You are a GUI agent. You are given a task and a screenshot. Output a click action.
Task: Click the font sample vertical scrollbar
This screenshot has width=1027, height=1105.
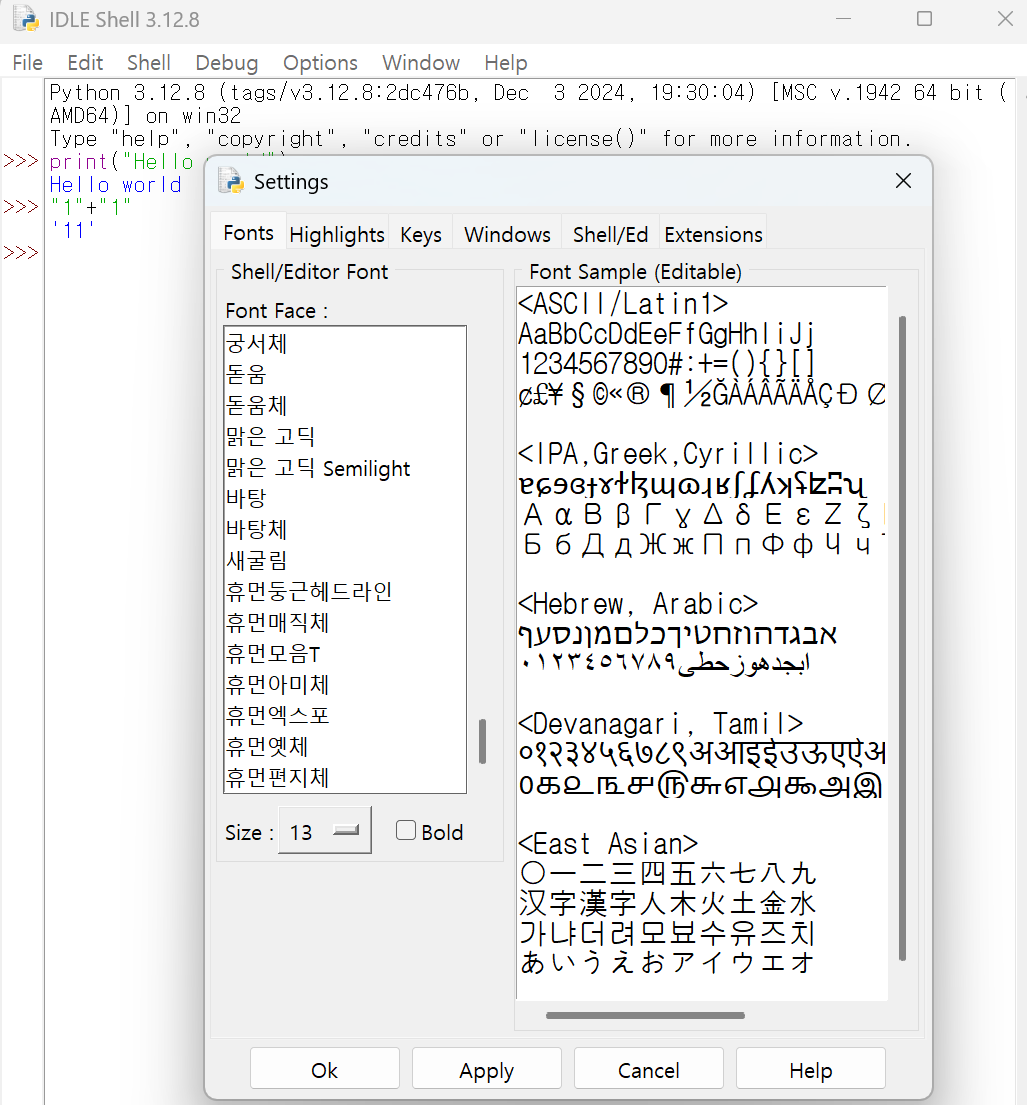coord(902,638)
